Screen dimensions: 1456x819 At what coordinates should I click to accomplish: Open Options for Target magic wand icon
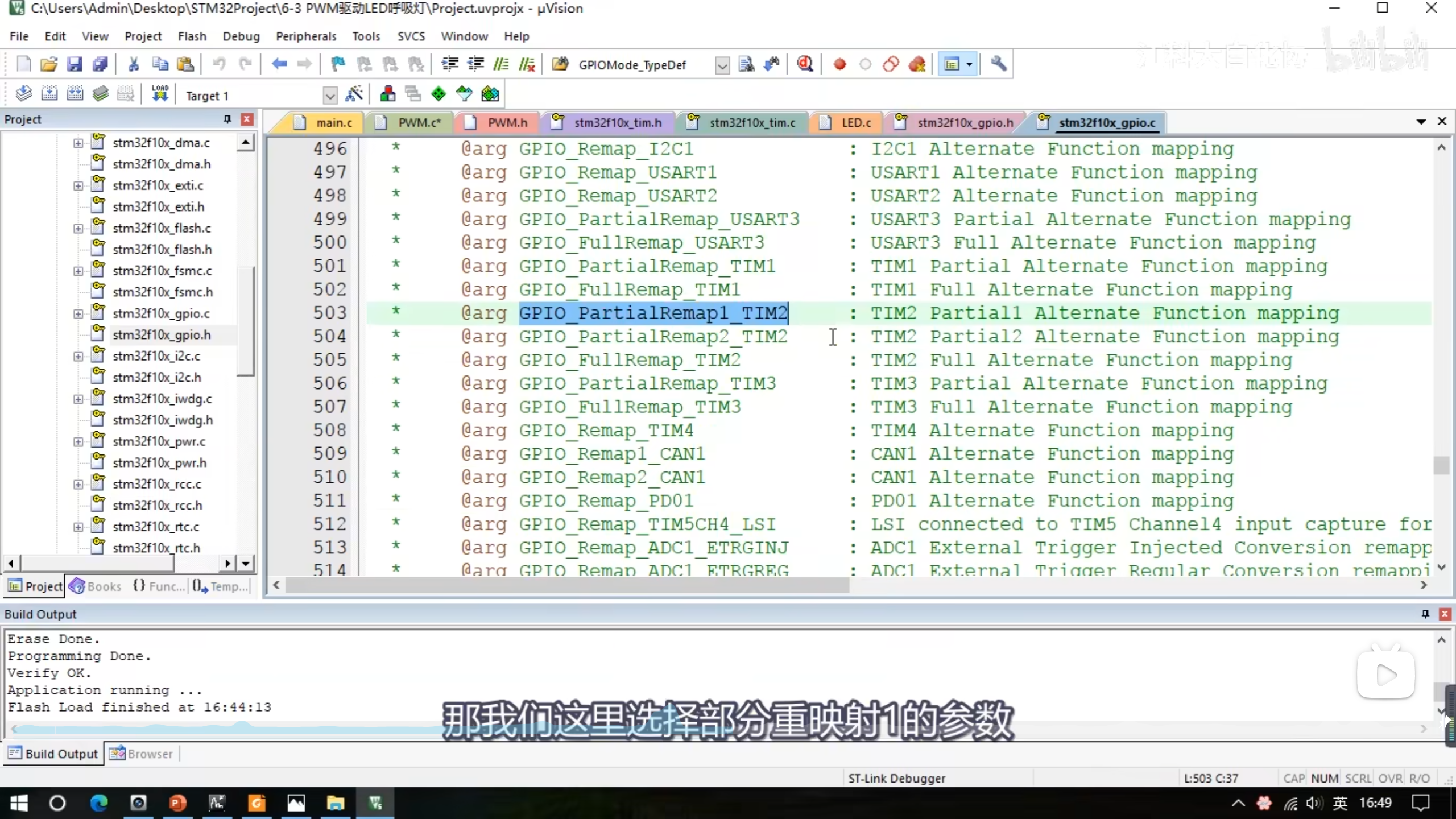354,94
